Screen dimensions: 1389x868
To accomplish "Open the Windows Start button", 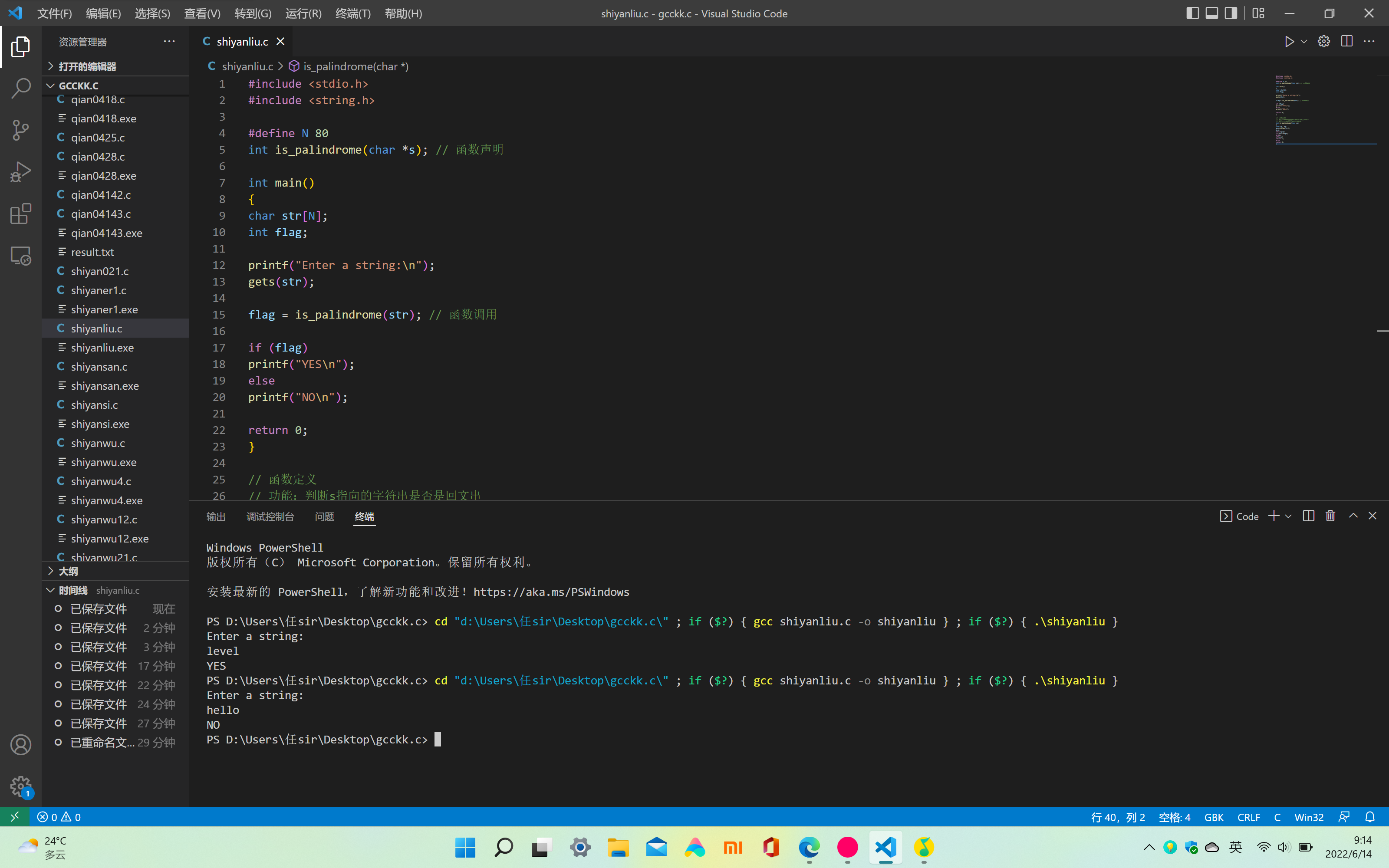I will 465,847.
